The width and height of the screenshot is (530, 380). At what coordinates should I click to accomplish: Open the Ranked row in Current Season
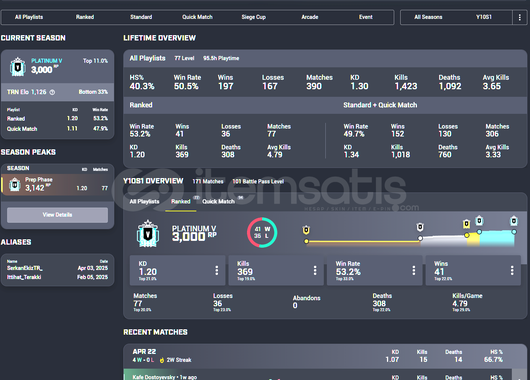coord(57,118)
